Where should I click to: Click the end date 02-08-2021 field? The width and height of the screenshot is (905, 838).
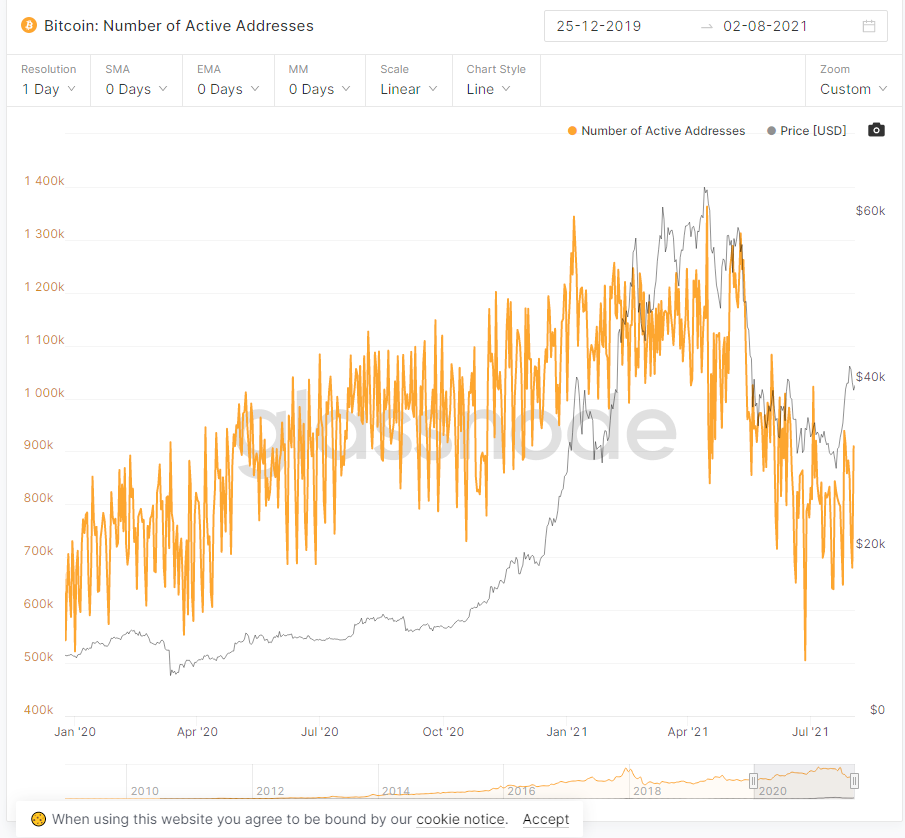point(765,26)
